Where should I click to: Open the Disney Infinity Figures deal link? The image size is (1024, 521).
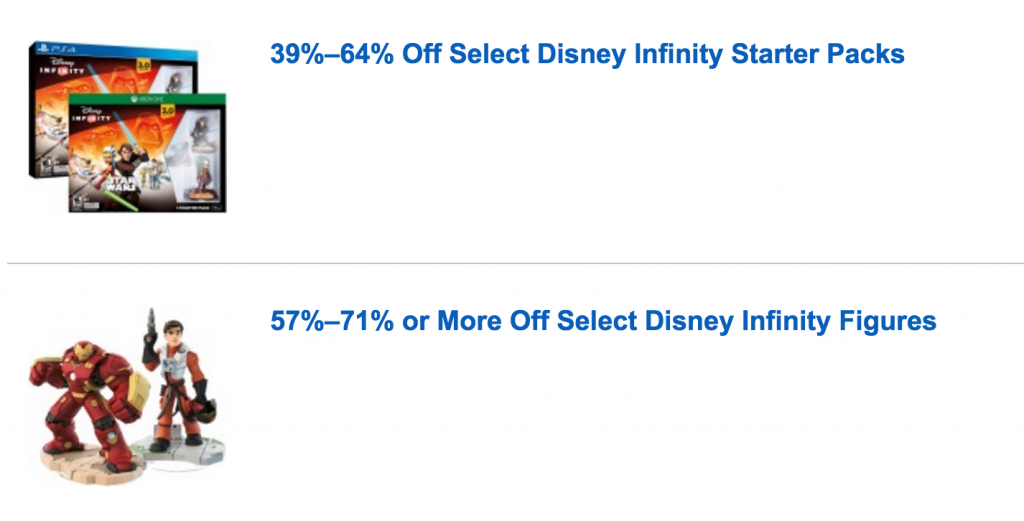coord(603,321)
